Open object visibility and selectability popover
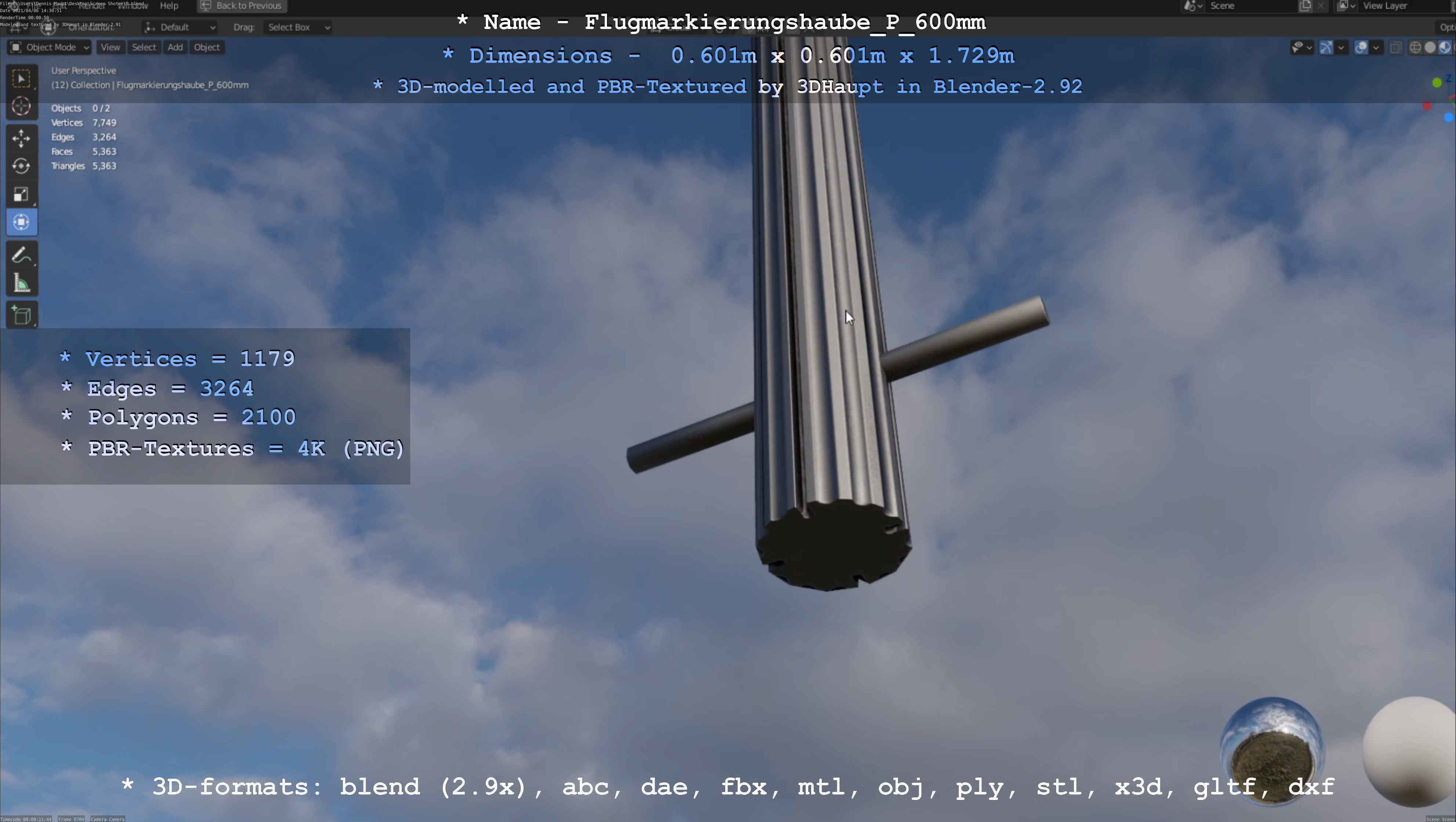This screenshot has width=1456, height=822. click(x=1302, y=47)
